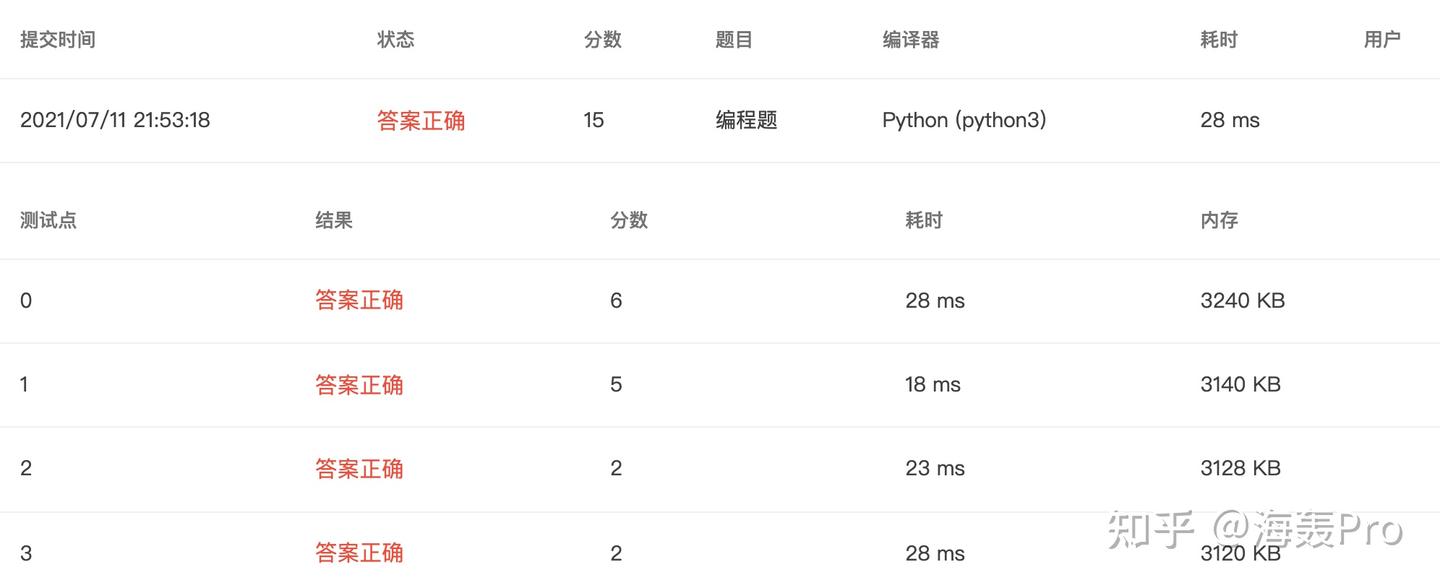1440x588 pixels.
Task: Click the 题目 column header
Action: [x=734, y=40]
